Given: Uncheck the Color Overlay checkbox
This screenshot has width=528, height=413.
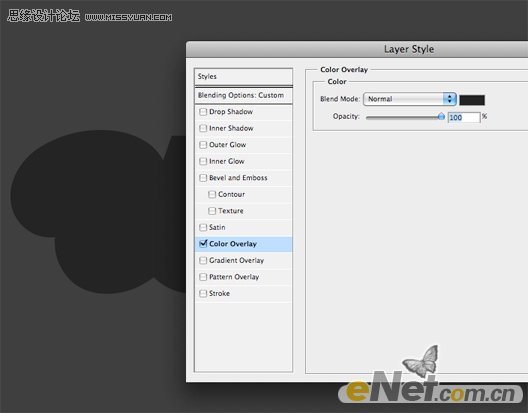Looking at the screenshot, I should tap(203, 244).
